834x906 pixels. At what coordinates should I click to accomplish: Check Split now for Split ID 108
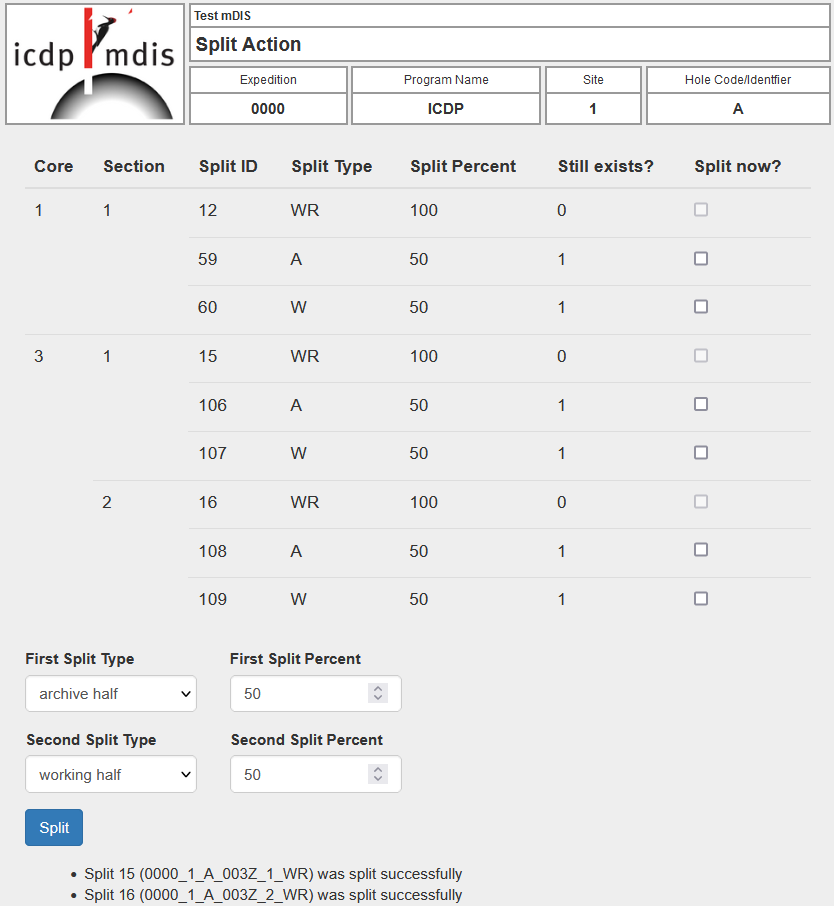701,550
